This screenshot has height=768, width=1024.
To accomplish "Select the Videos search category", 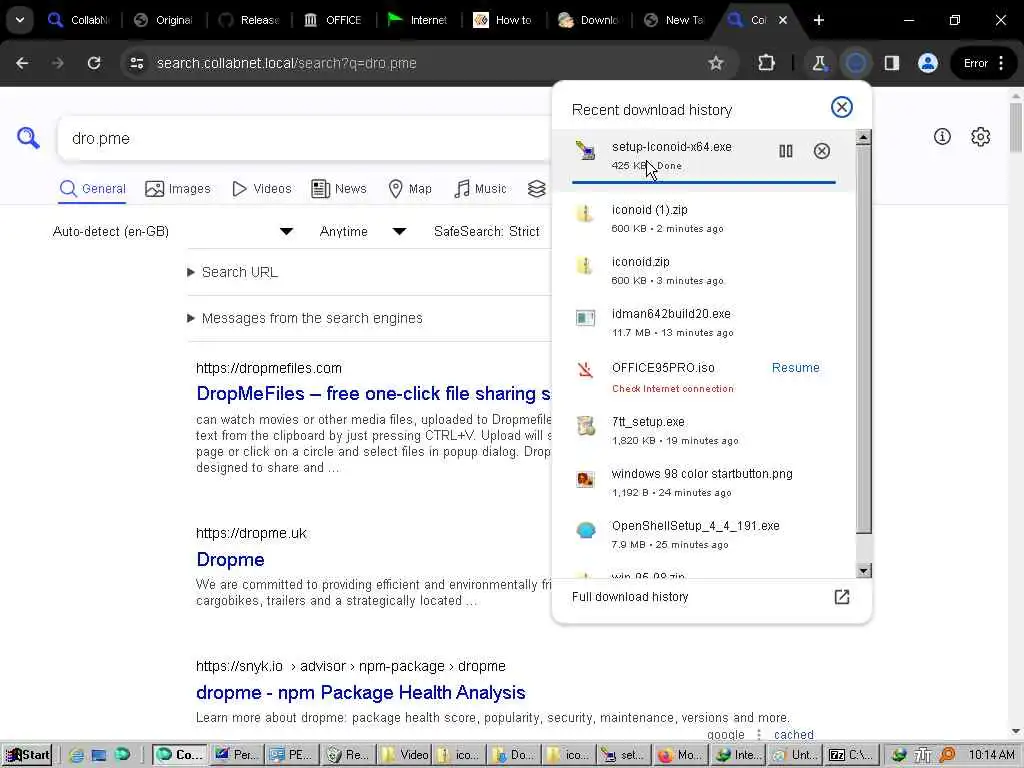I will tap(261, 189).
